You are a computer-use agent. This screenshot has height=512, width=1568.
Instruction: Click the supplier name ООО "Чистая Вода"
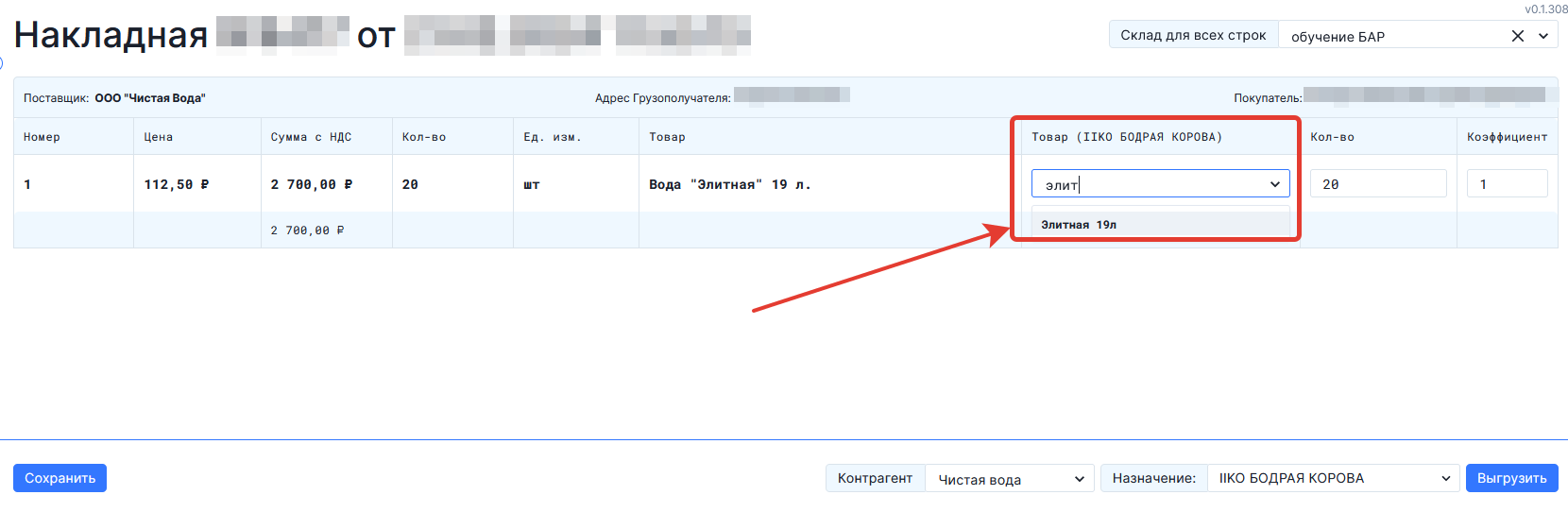150,98
